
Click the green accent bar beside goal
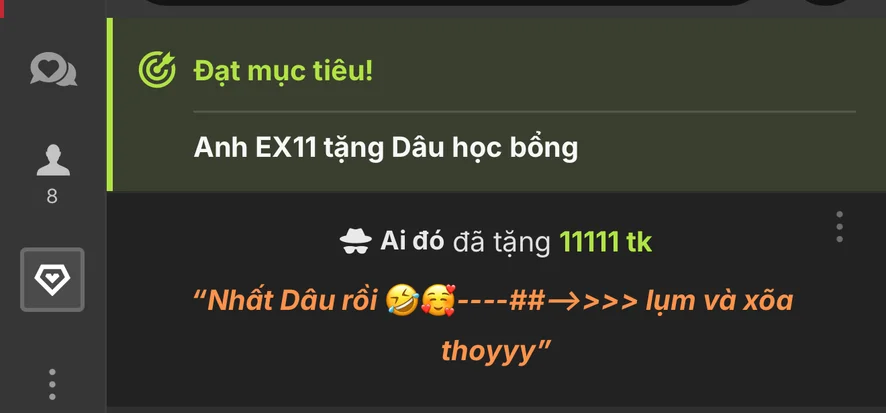[x=110, y=105]
